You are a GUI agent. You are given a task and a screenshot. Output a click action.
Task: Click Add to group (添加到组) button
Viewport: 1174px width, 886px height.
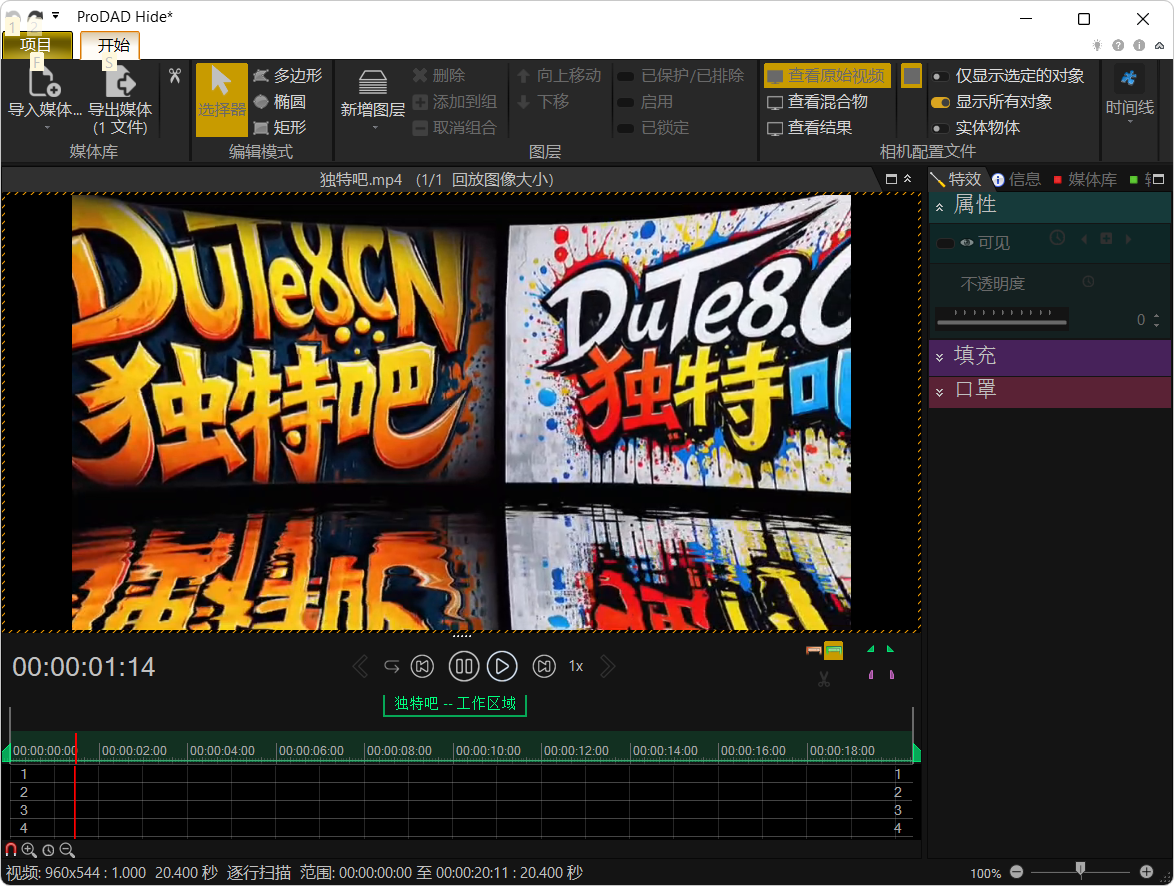point(455,102)
